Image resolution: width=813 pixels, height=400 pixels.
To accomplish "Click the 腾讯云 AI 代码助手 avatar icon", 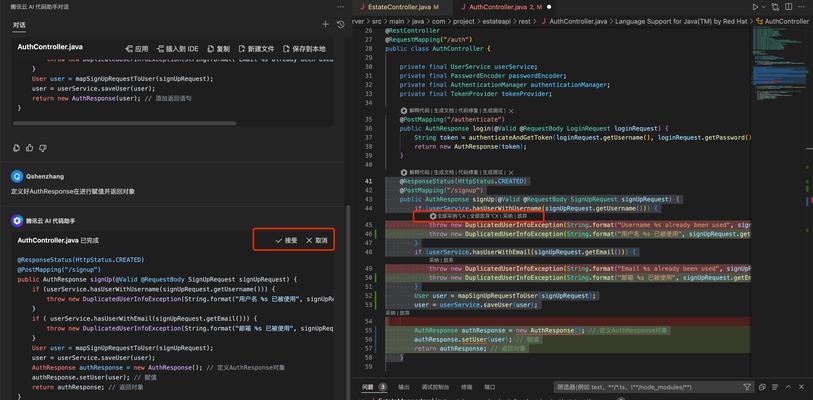I will (17, 221).
